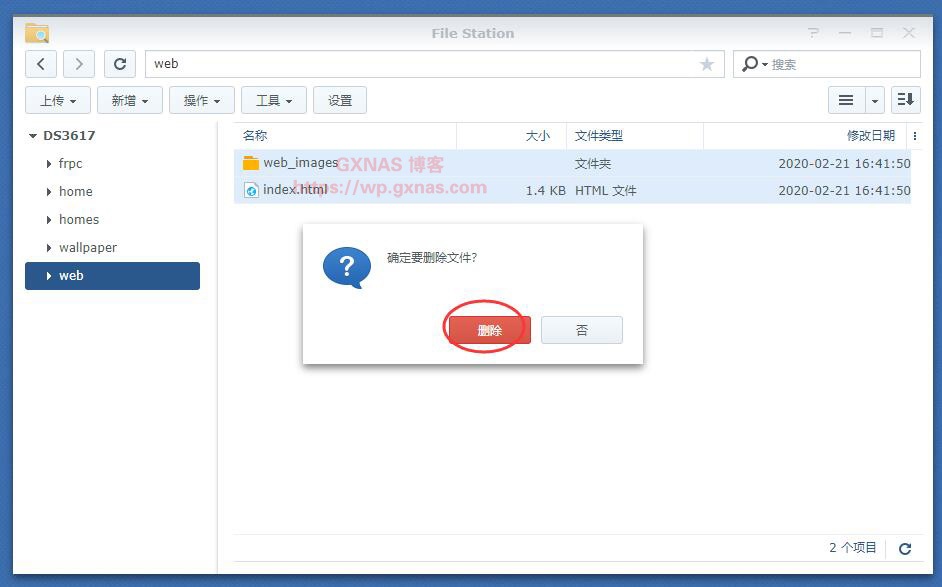Image resolution: width=942 pixels, height=587 pixels.
Task: Click the blue question bubble dialog icon
Action: [x=347, y=267]
